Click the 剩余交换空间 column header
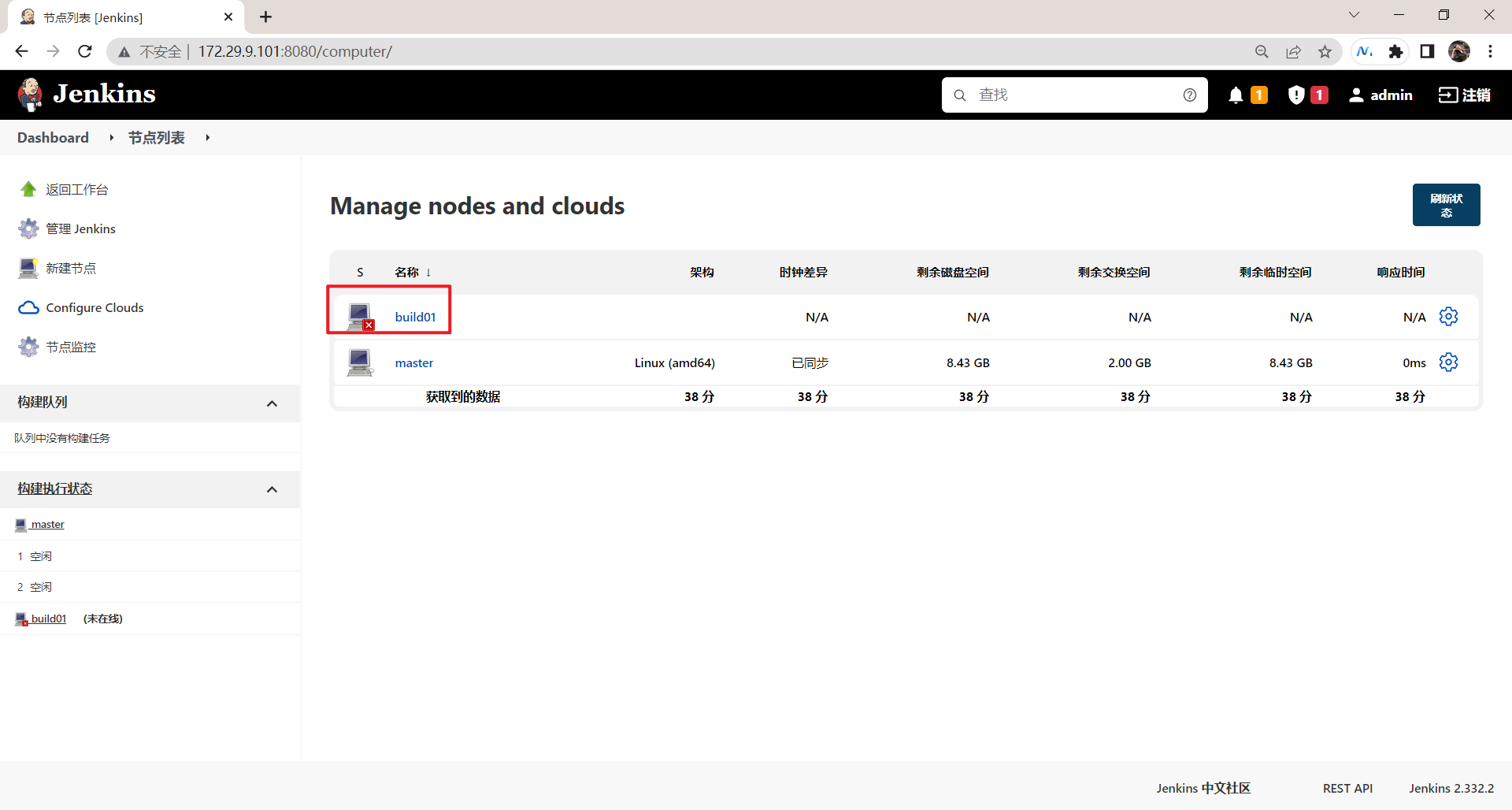Screen dimensions: 1512x810 (x=1114, y=273)
